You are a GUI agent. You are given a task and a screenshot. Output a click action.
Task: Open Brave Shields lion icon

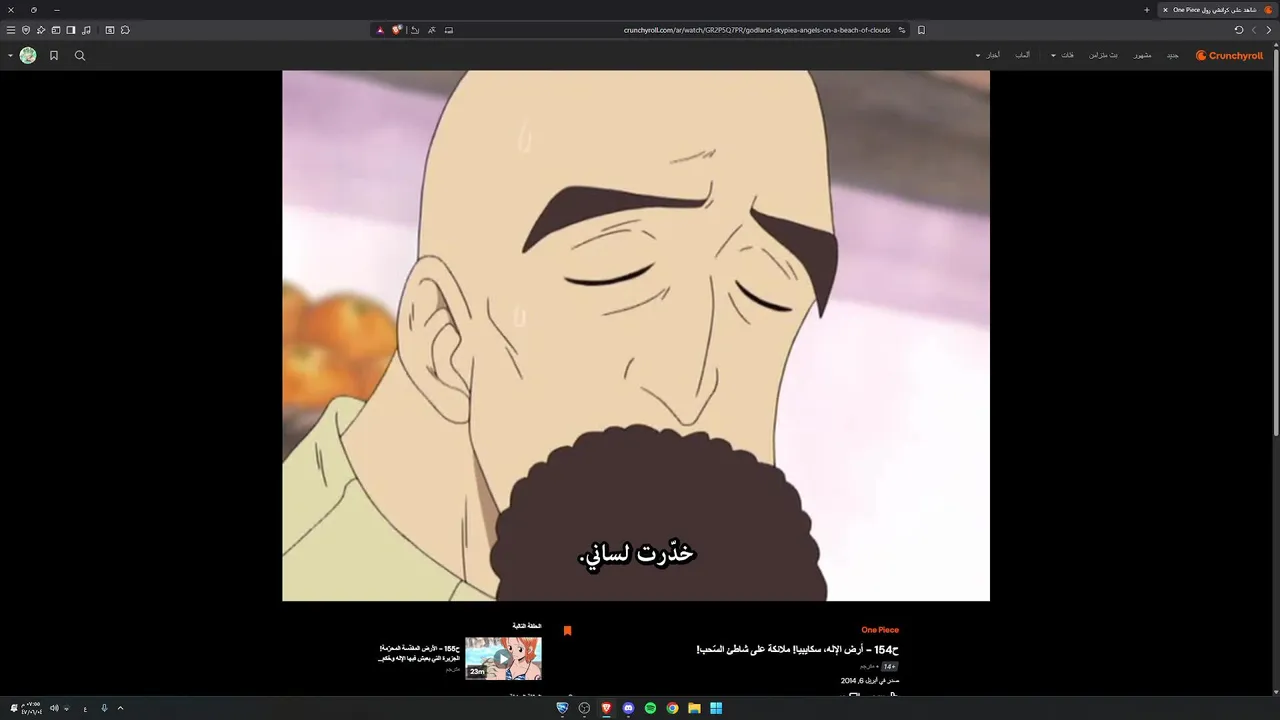click(397, 30)
